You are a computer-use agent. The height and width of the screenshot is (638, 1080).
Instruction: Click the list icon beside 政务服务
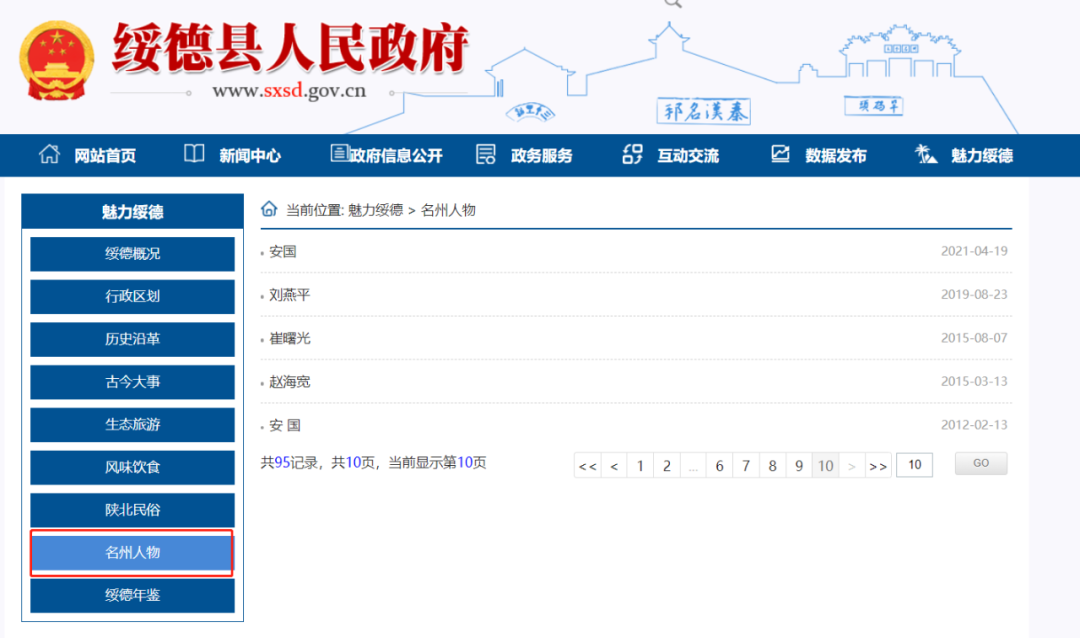click(x=486, y=154)
